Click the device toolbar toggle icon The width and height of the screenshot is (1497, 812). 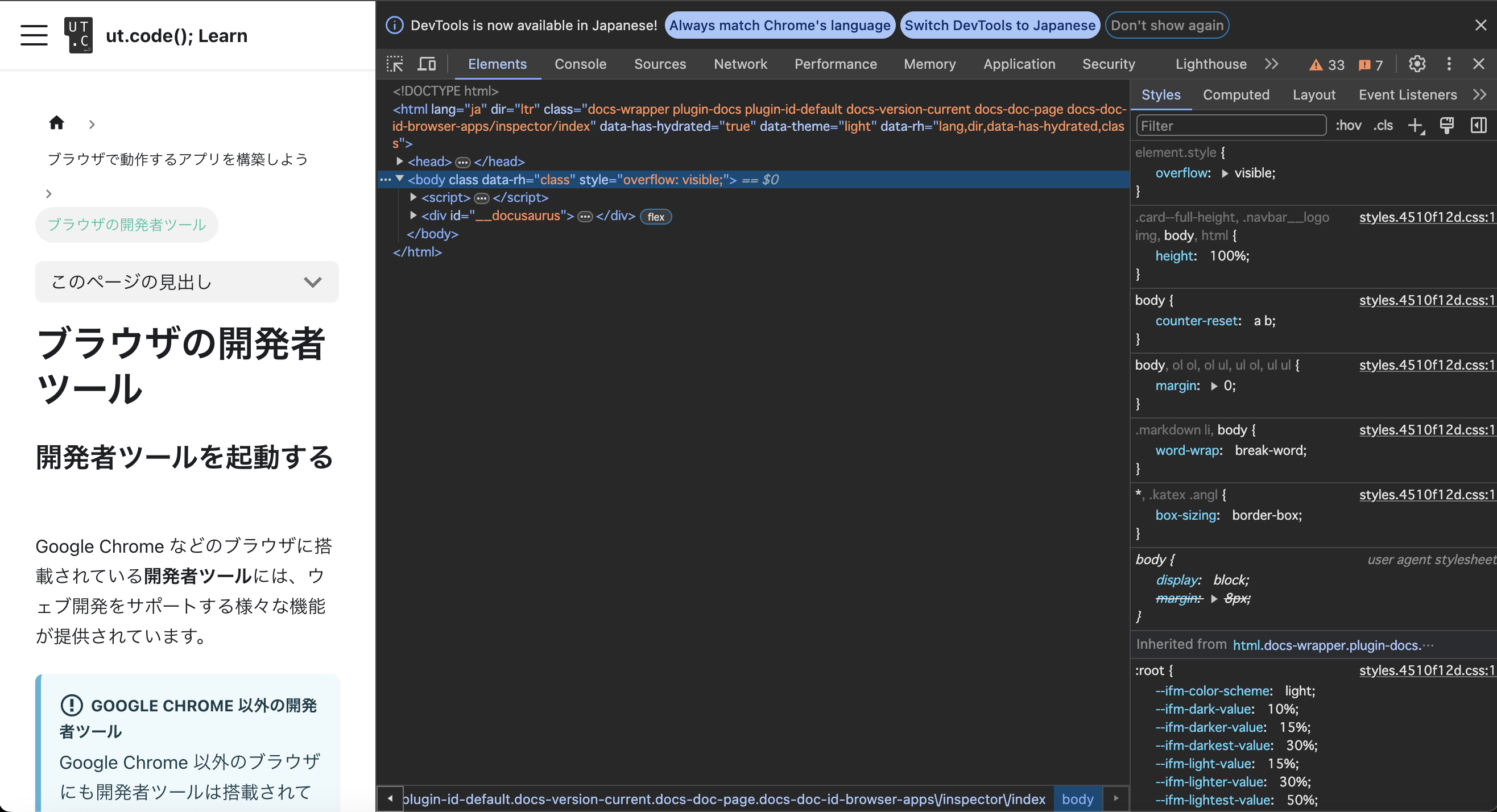pyautogui.click(x=427, y=63)
